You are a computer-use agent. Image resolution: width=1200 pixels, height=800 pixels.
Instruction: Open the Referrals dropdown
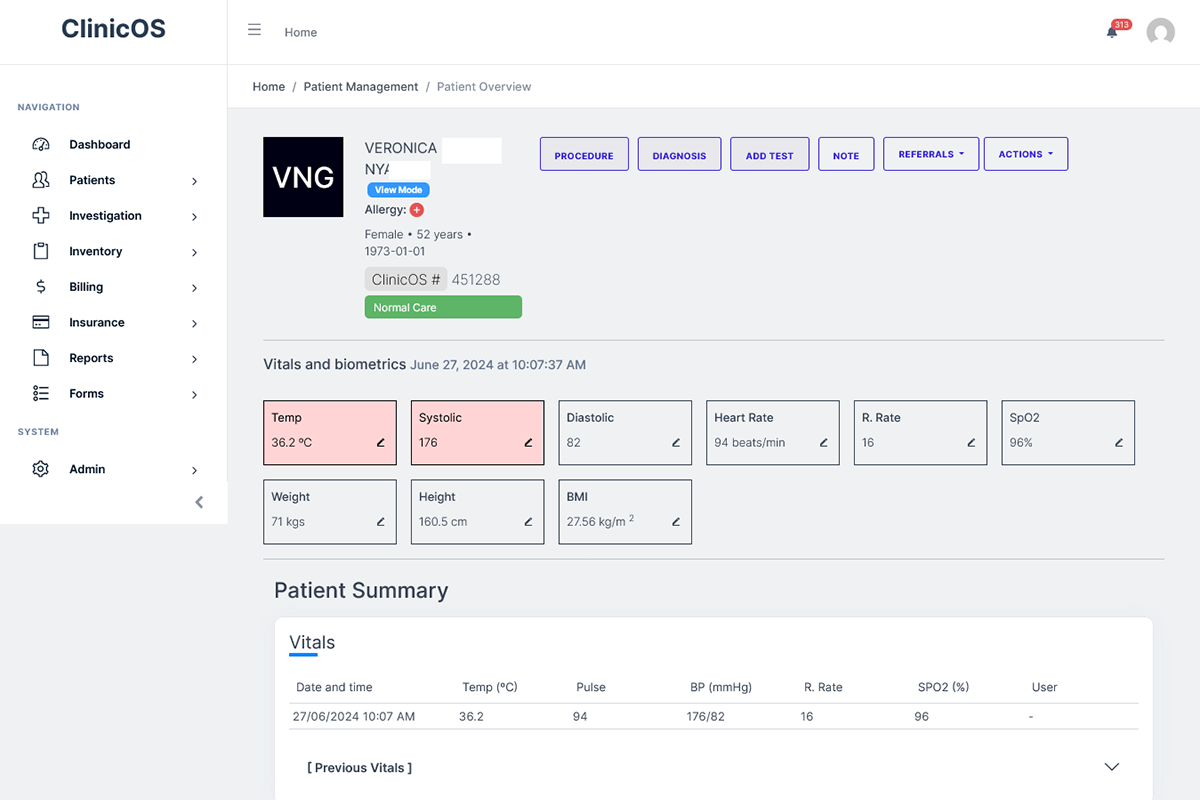pyautogui.click(x=930, y=154)
